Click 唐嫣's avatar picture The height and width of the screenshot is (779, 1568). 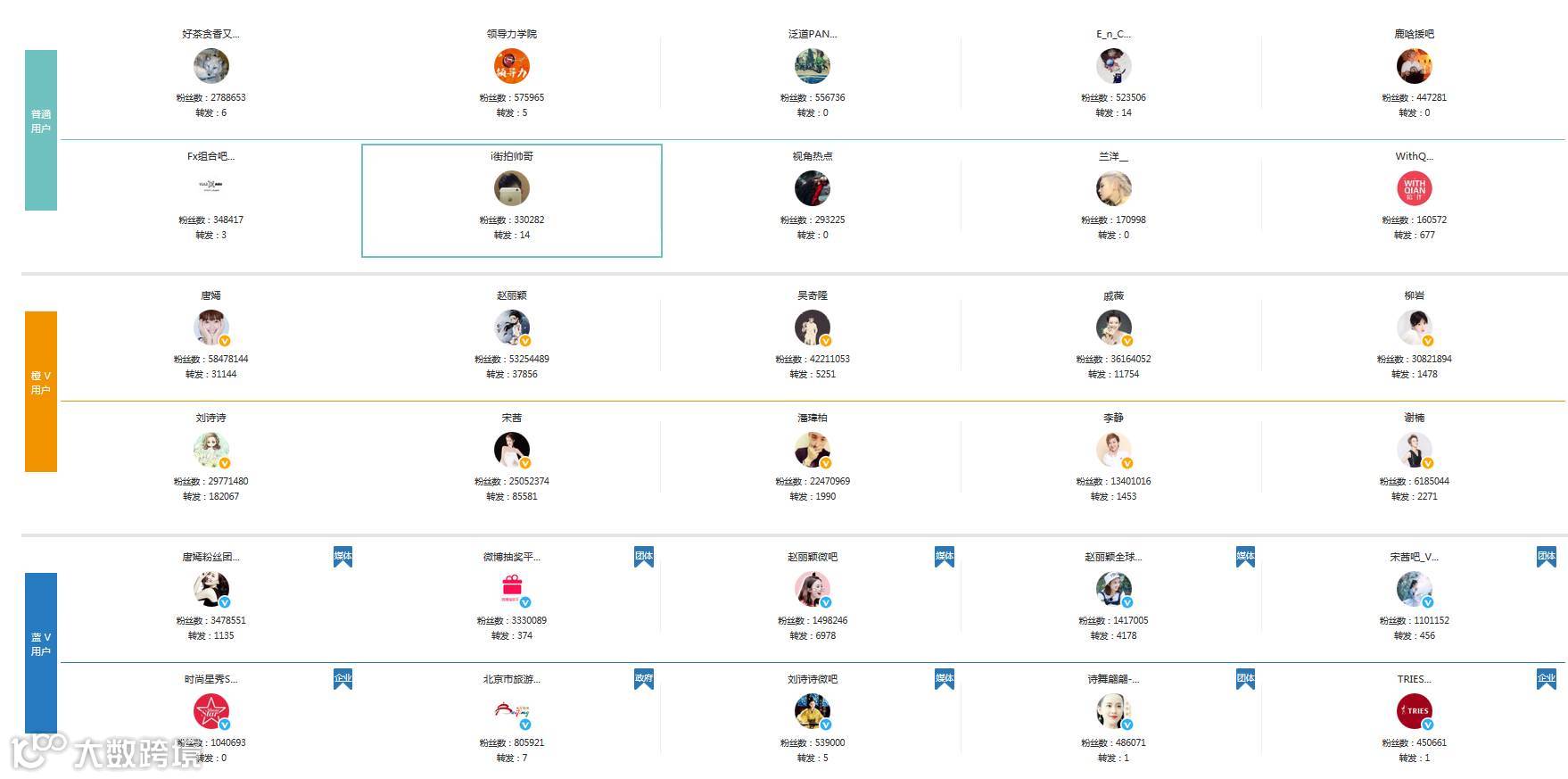[210, 327]
